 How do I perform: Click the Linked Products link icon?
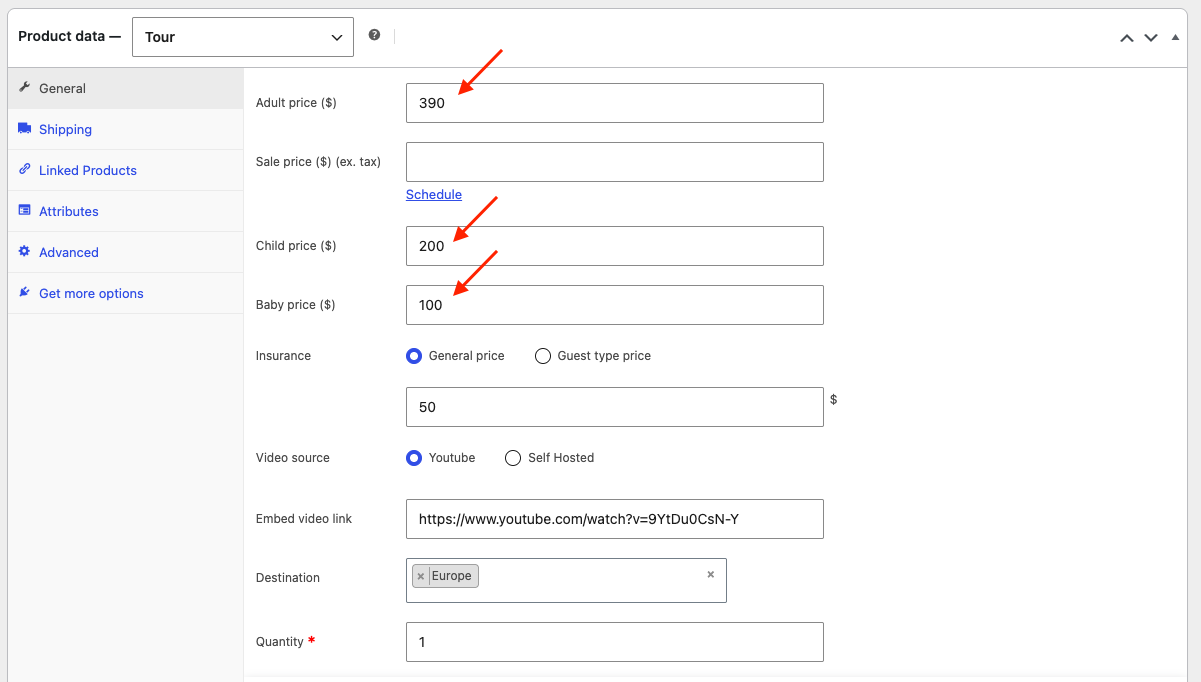pyautogui.click(x=25, y=169)
